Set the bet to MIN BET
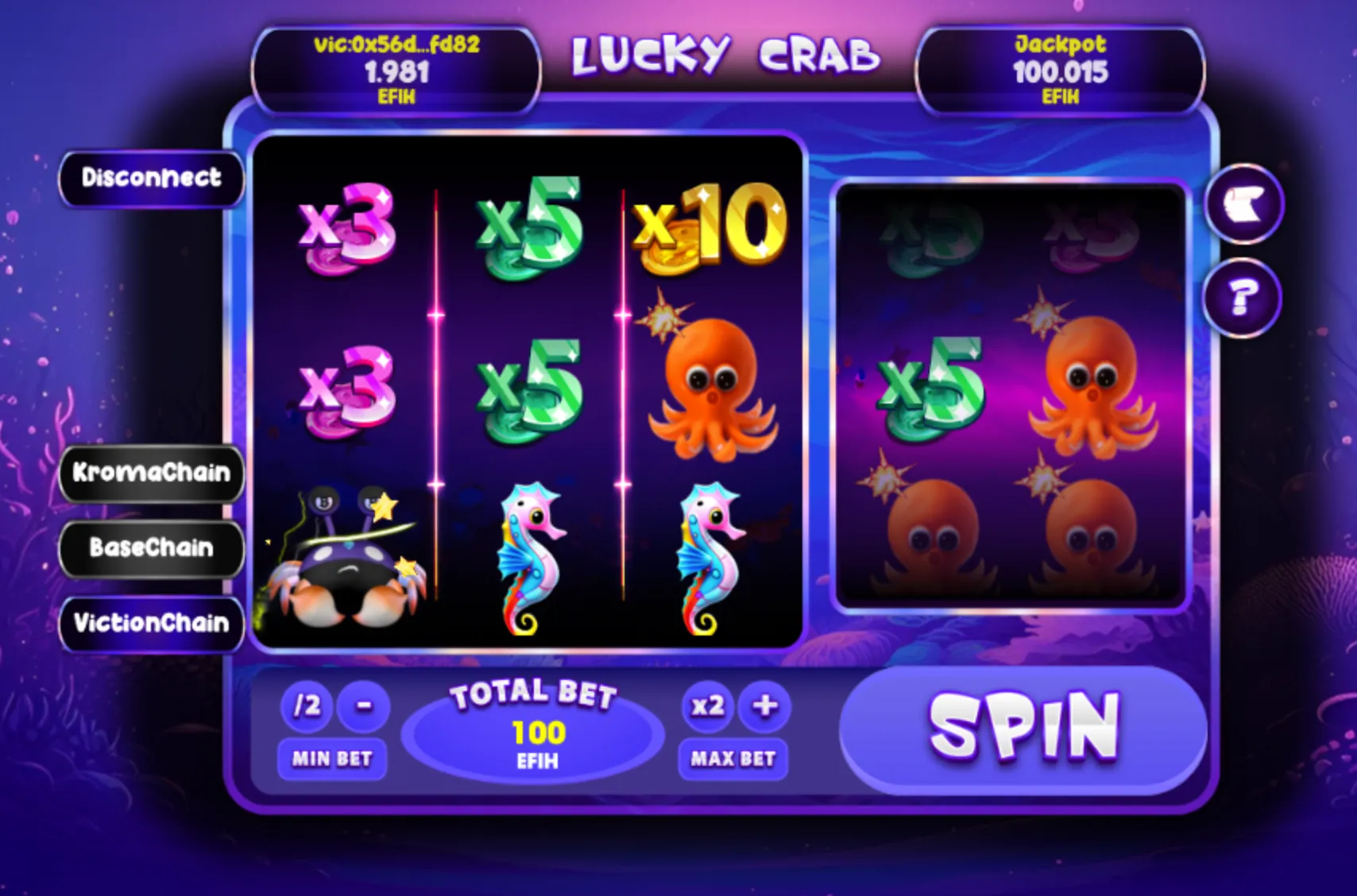The image size is (1357, 896). click(x=332, y=759)
